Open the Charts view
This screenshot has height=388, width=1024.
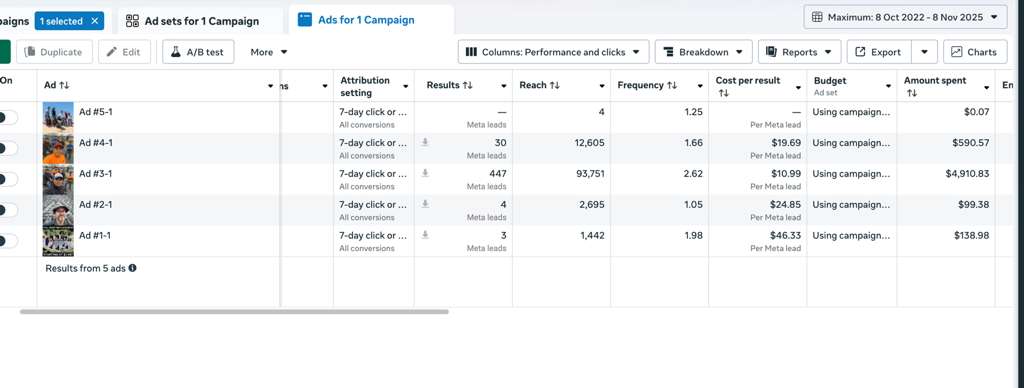[974, 52]
